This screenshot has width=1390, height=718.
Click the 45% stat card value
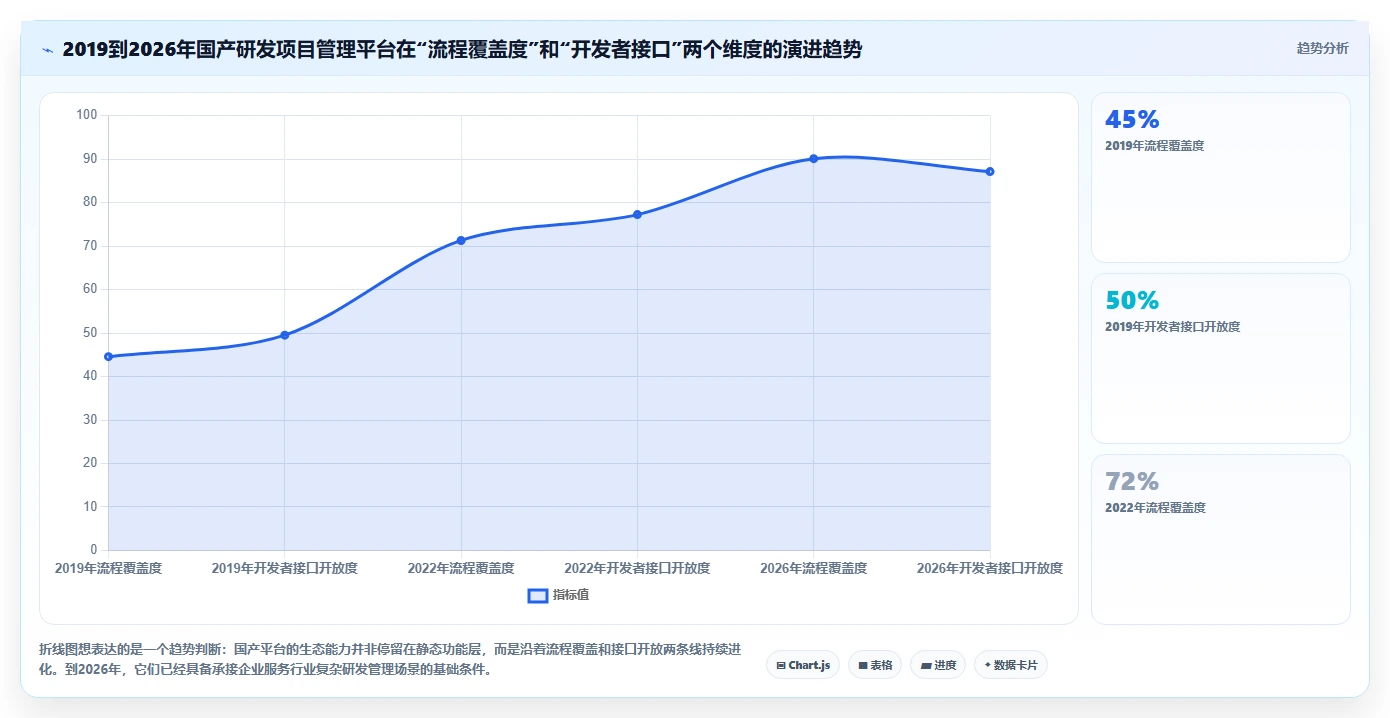click(1132, 119)
